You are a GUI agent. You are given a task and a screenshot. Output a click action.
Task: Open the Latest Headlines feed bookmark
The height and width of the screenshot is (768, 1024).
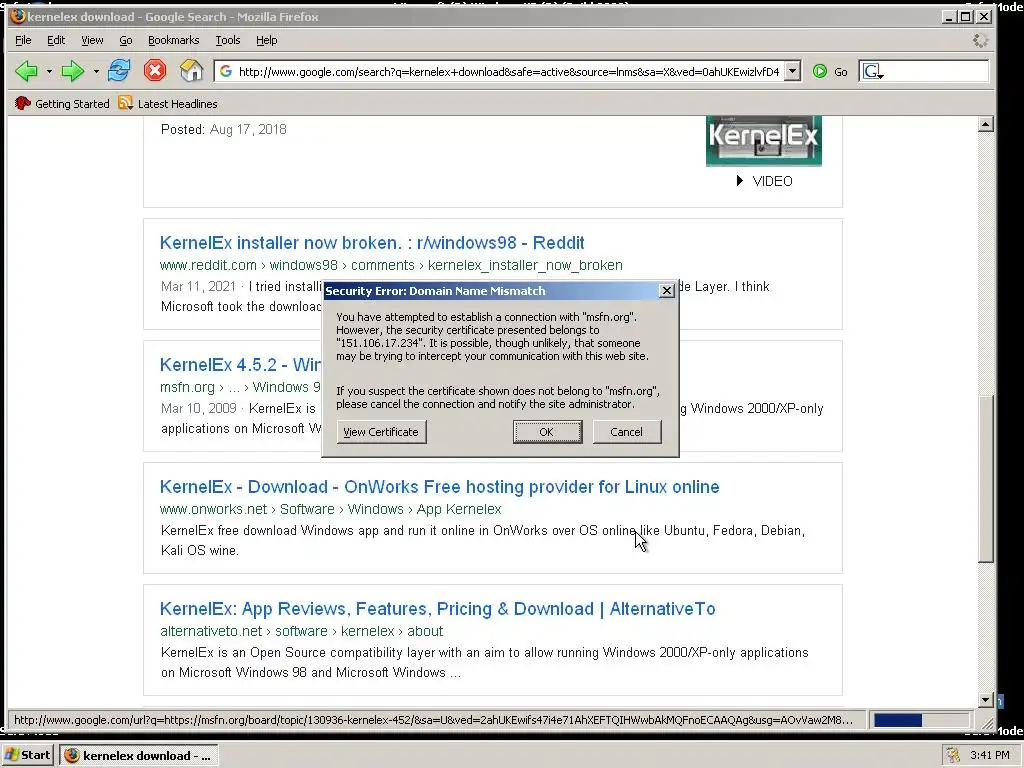point(168,103)
